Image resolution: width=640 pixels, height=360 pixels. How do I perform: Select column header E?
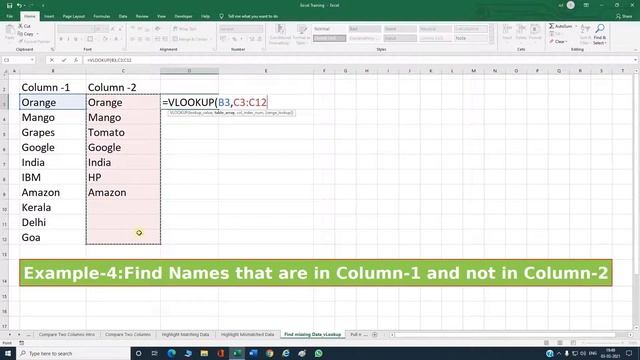tap(266, 71)
